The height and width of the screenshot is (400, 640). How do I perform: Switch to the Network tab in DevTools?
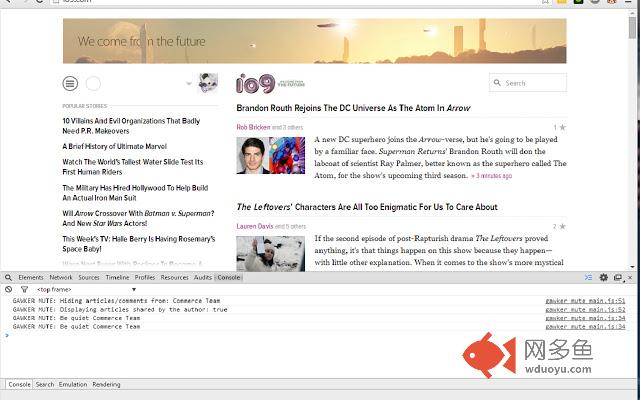tap(61, 277)
